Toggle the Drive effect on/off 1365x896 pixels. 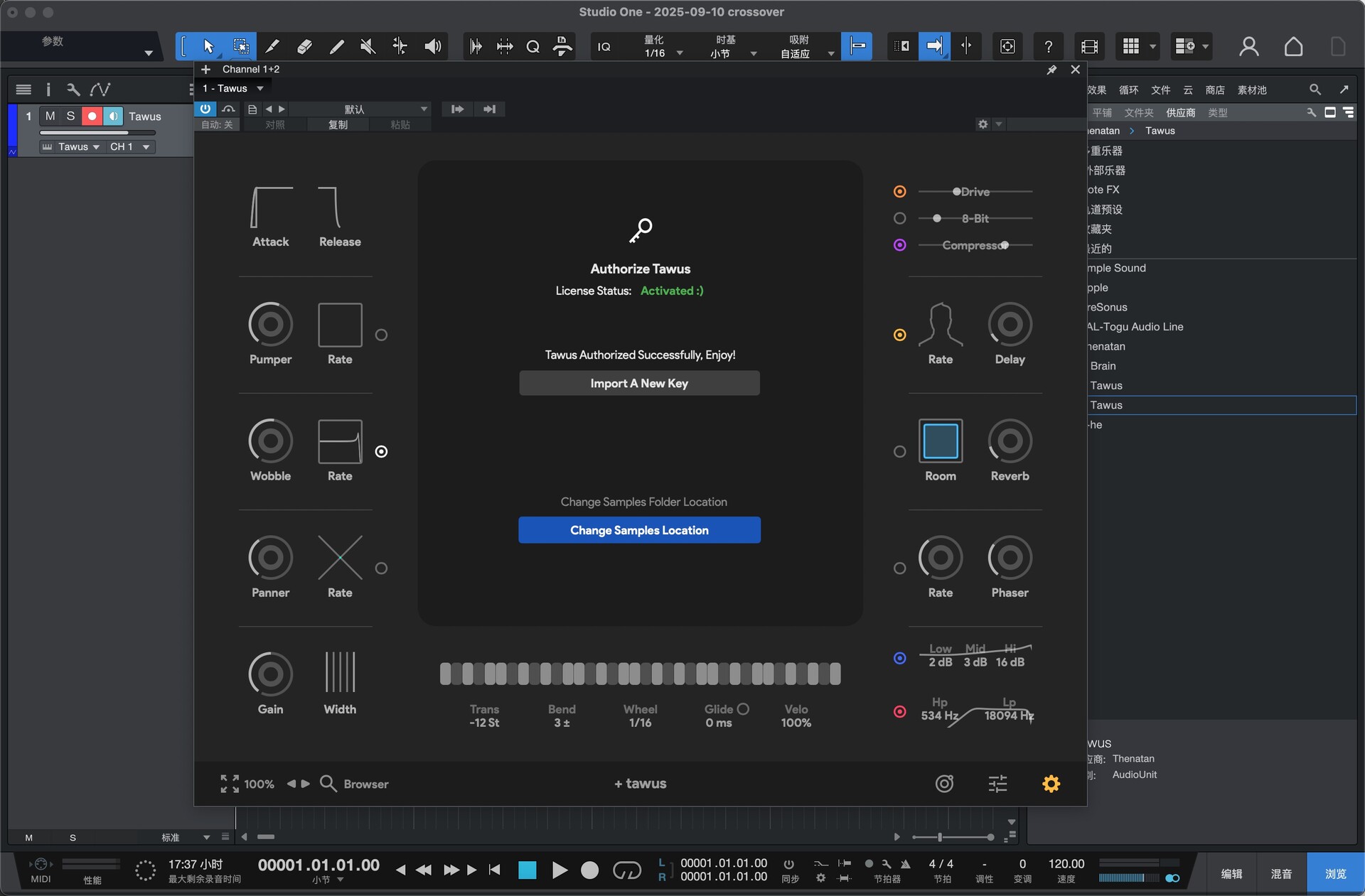click(899, 191)
